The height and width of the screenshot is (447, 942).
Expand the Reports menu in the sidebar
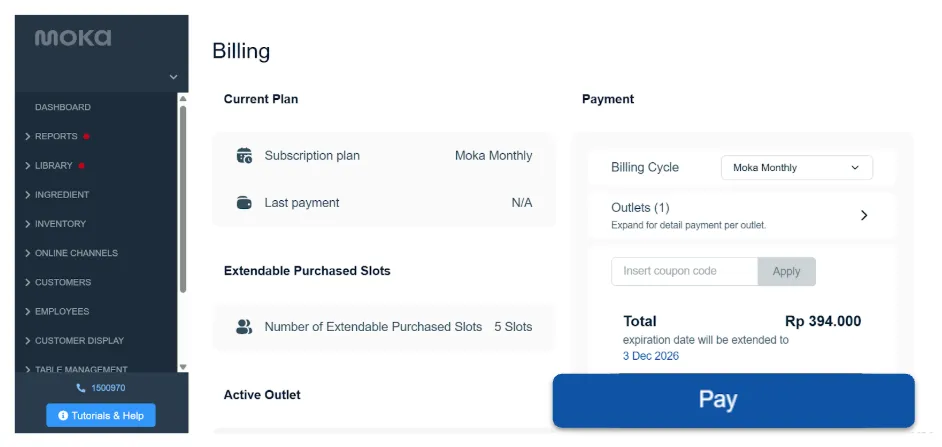click(x=56, y=136)
